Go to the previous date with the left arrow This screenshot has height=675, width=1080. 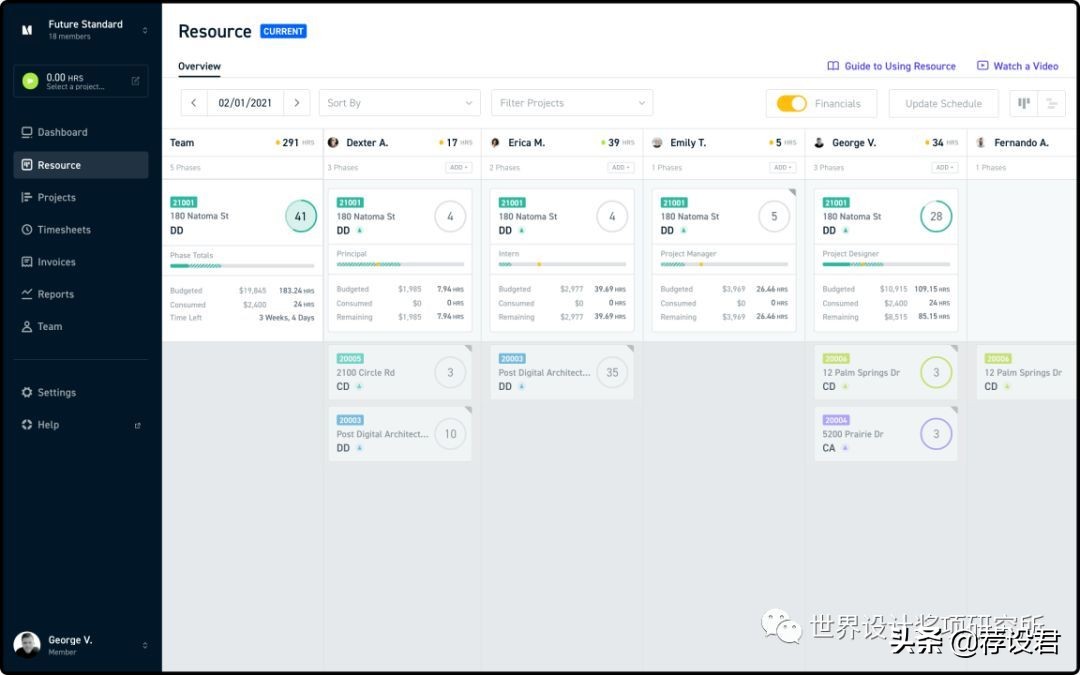click(194, 103)
